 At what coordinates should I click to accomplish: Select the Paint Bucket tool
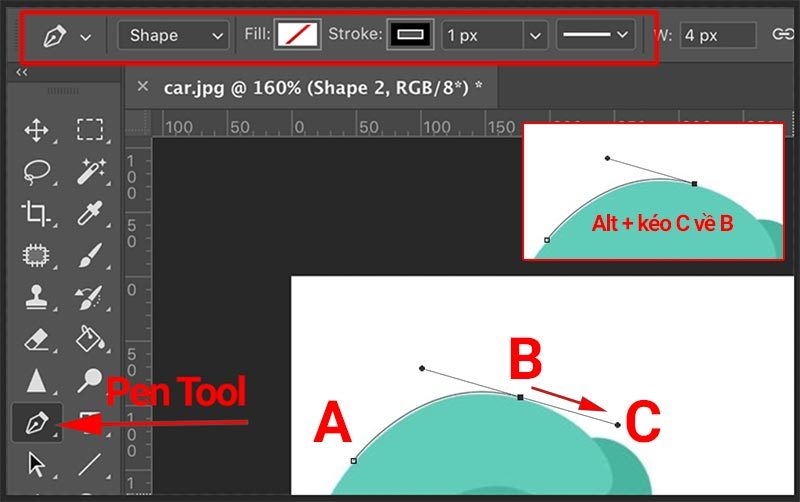point(90,339)
